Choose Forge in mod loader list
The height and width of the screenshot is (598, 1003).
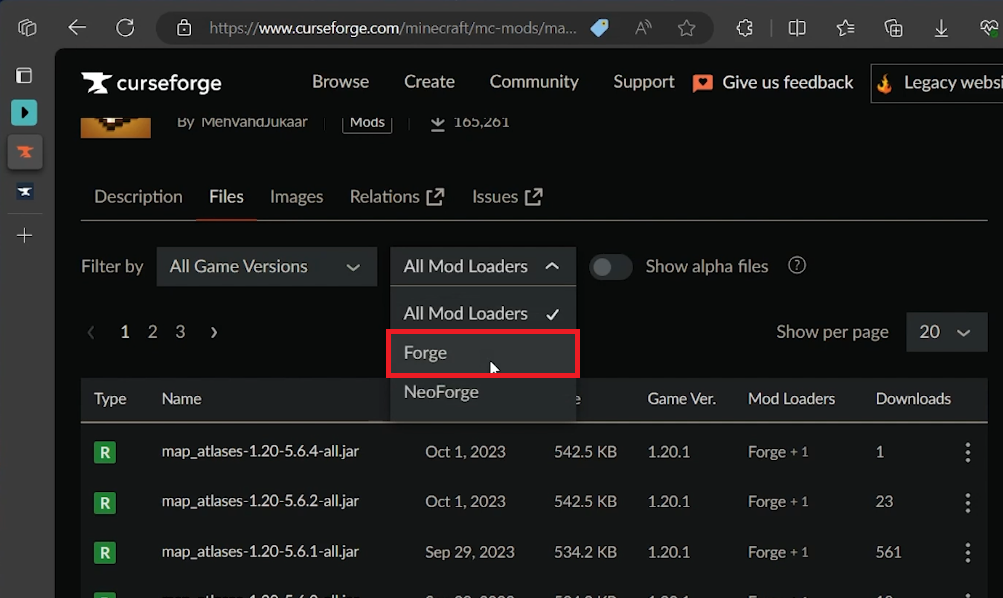click(483, 353)
